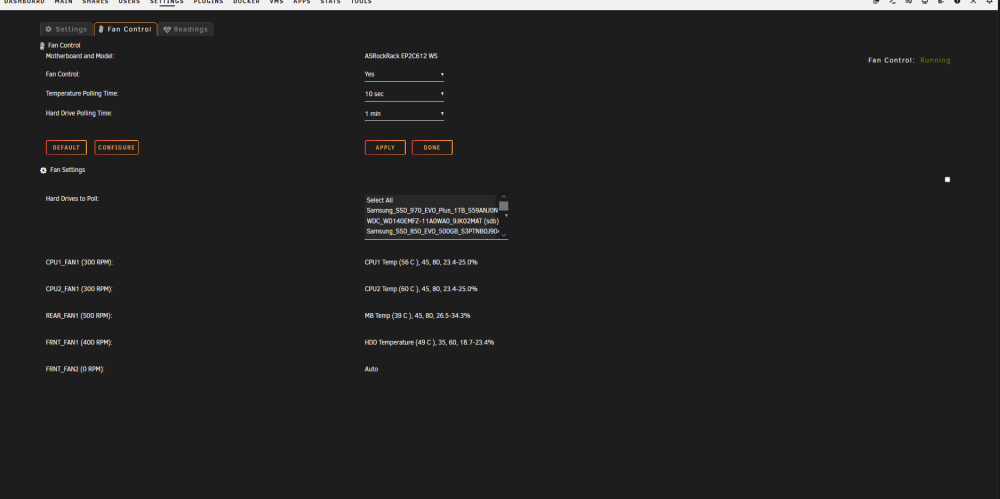The width and height of the screenshot is (1000, 499).
Task: Click the CONFIGURE button
Action: point(116,147)
